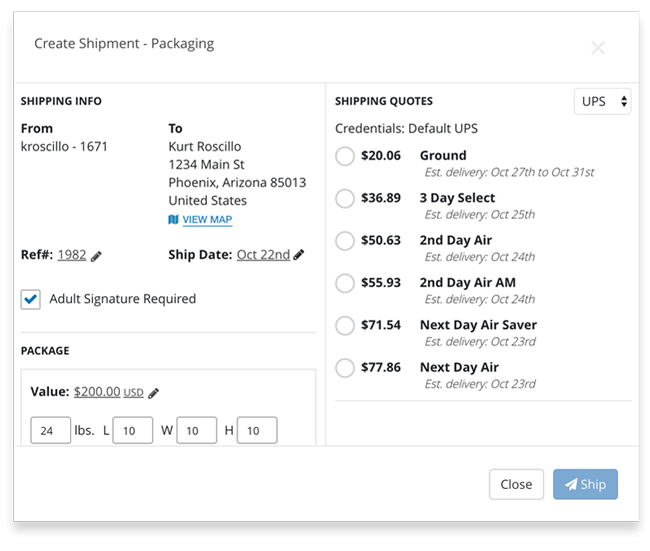This screenshot has width=650, height=551.
Task: Select the Ground $20.06 shipping option
Action: point(345,156)
